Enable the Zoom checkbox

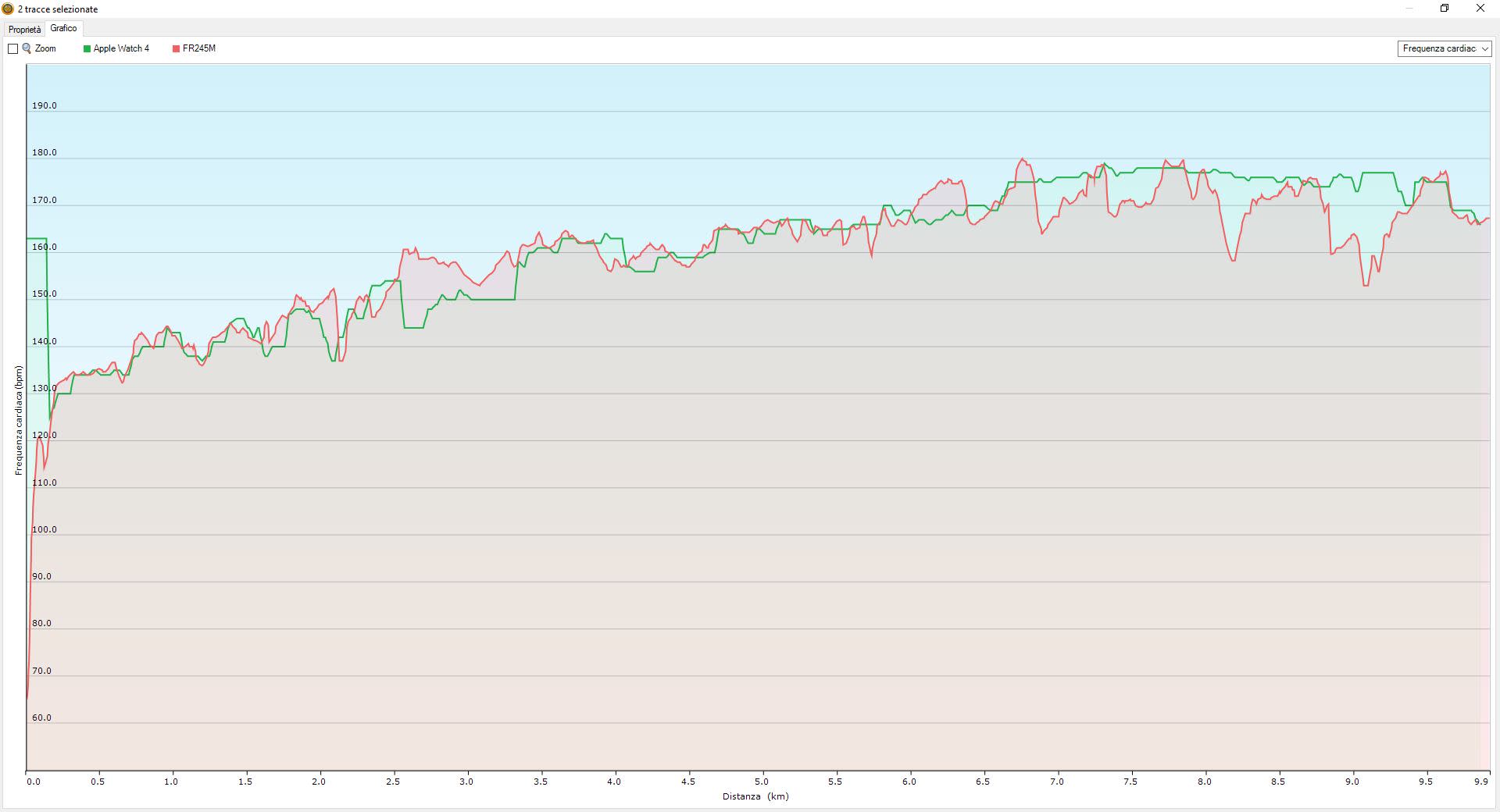(x=12, y=48)
